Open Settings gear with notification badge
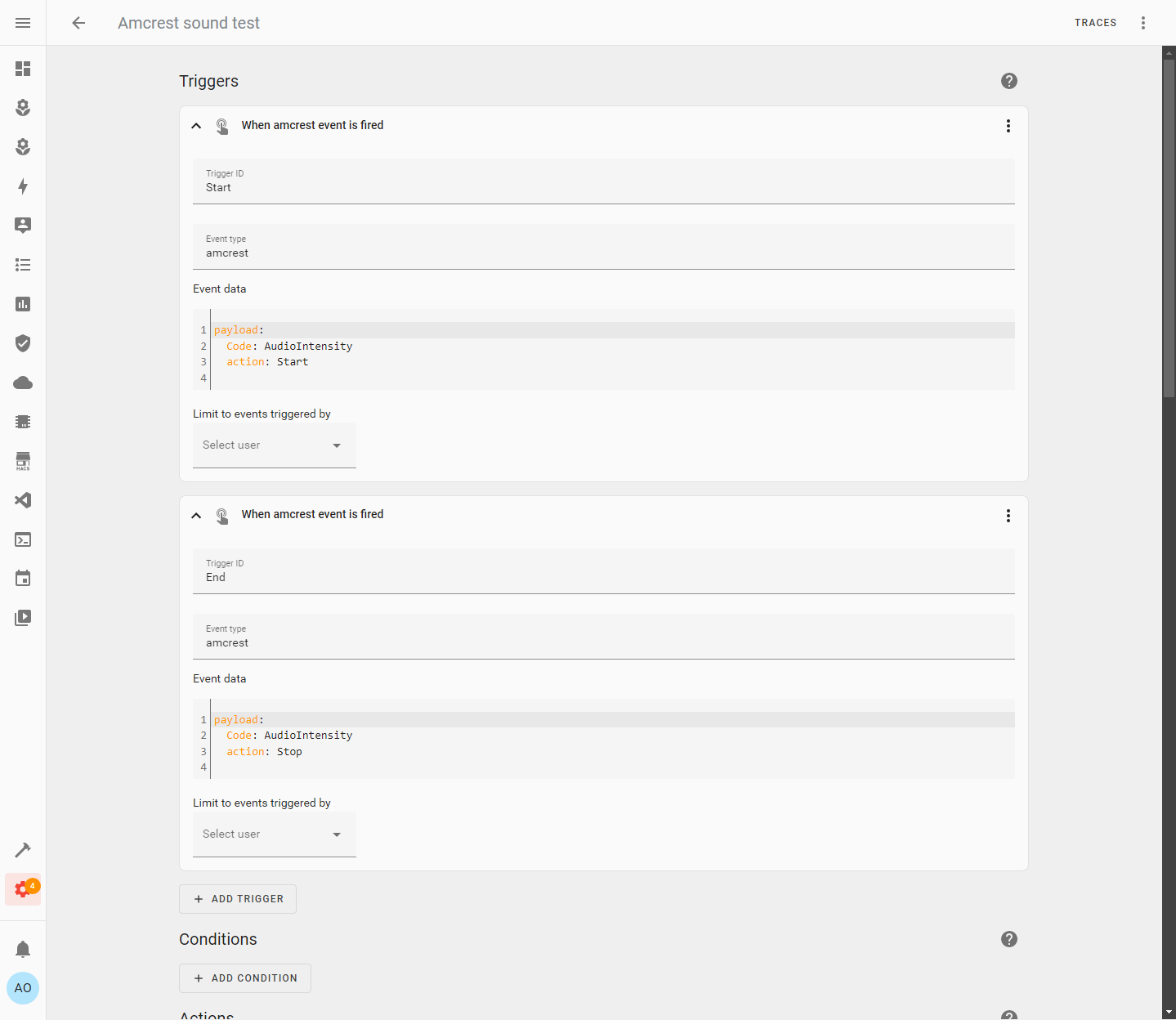 point(22,889)
